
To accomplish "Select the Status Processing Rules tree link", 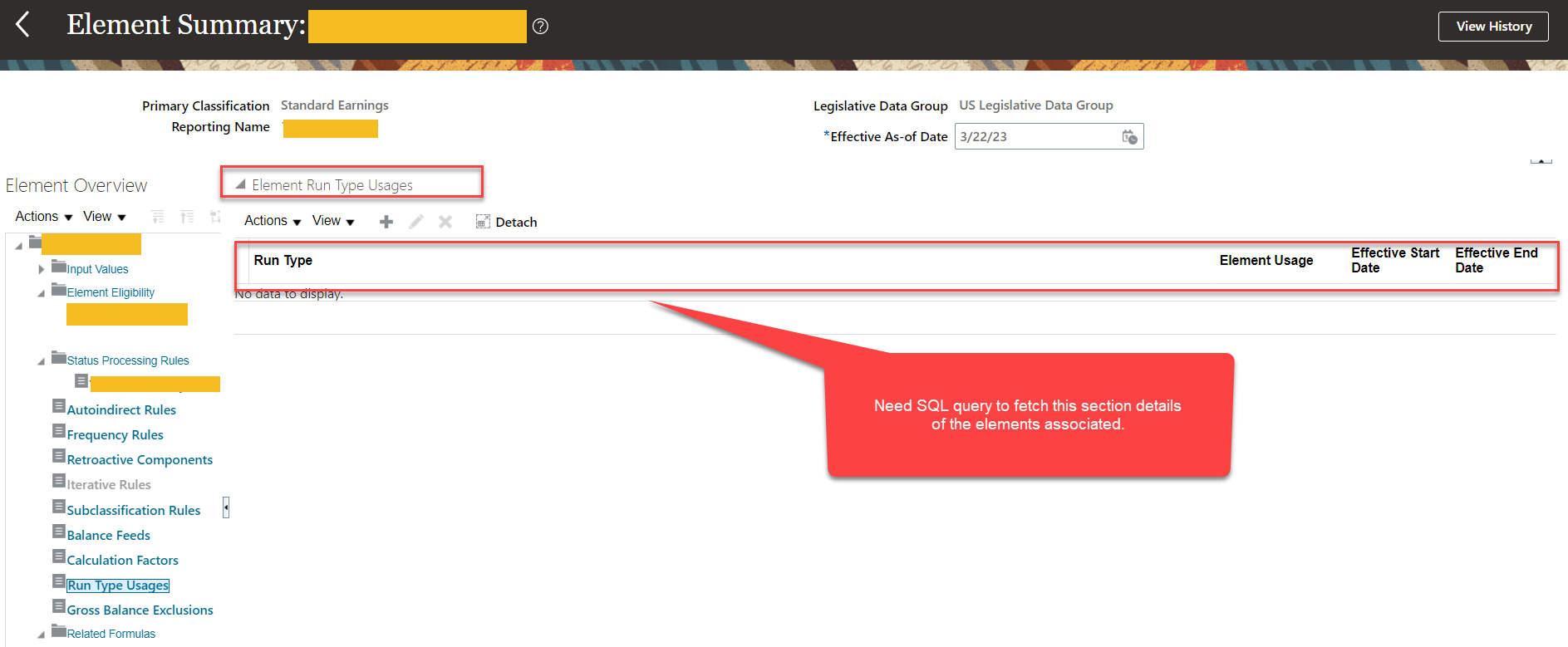I will coord(128,361).
